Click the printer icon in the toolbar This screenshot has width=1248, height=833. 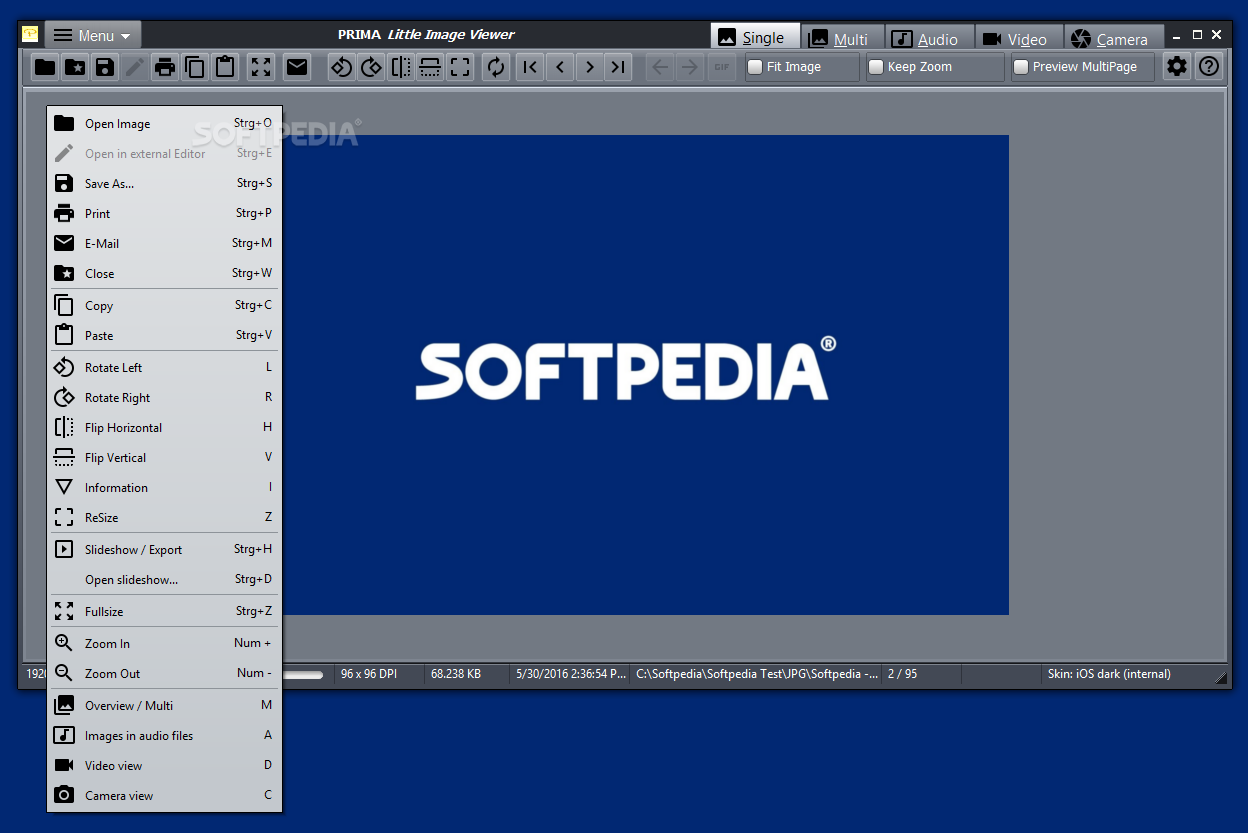165,67
